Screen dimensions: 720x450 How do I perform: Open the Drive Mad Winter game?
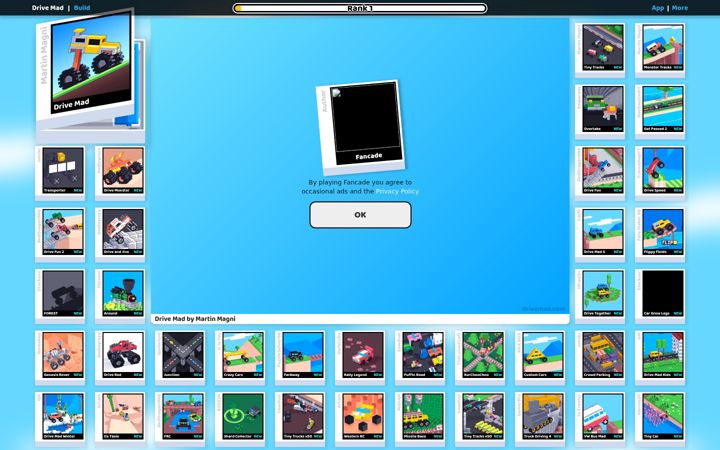point(60,419)
